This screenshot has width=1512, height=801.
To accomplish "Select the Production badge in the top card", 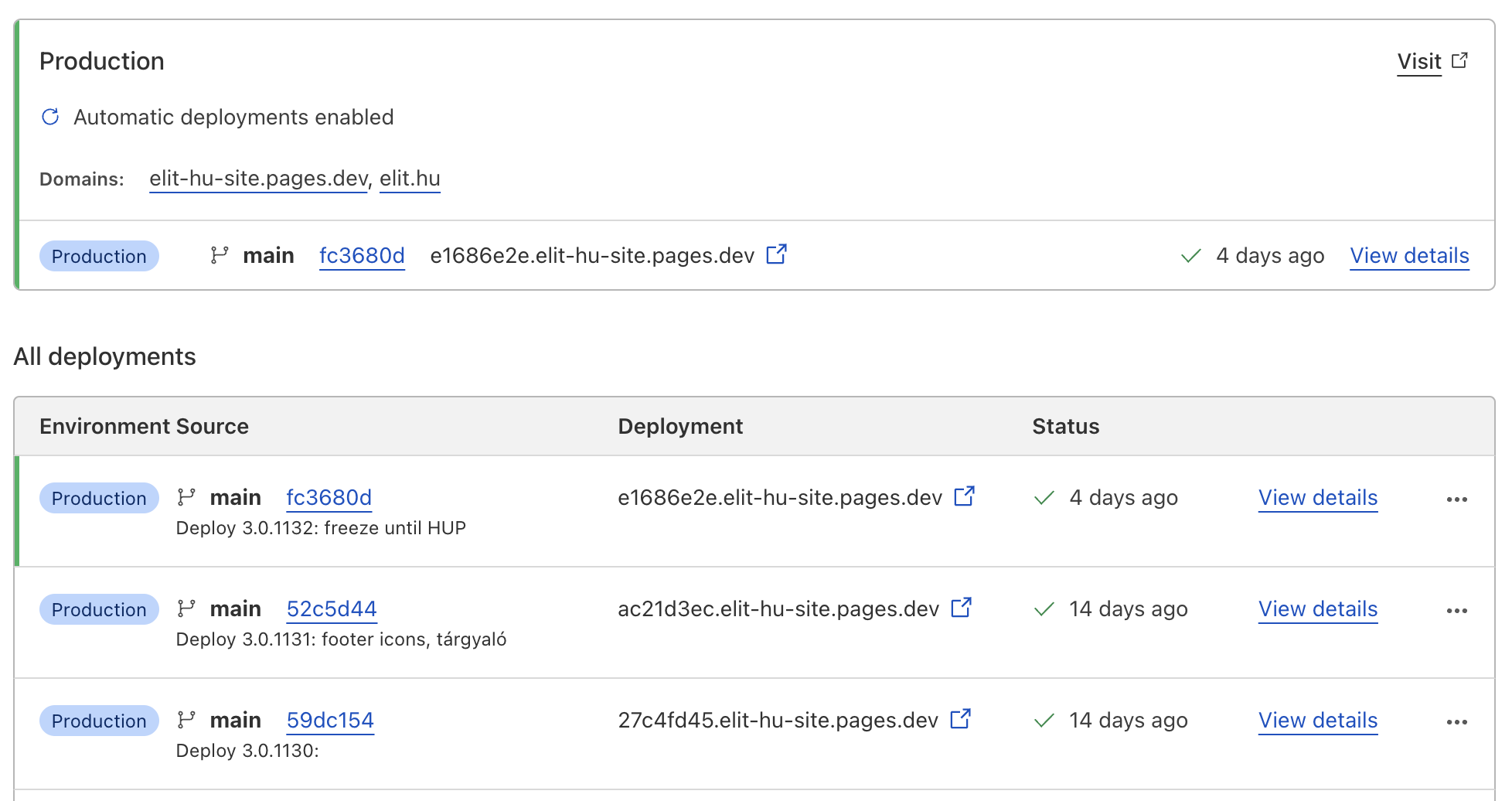I will [x=99, y=256].
